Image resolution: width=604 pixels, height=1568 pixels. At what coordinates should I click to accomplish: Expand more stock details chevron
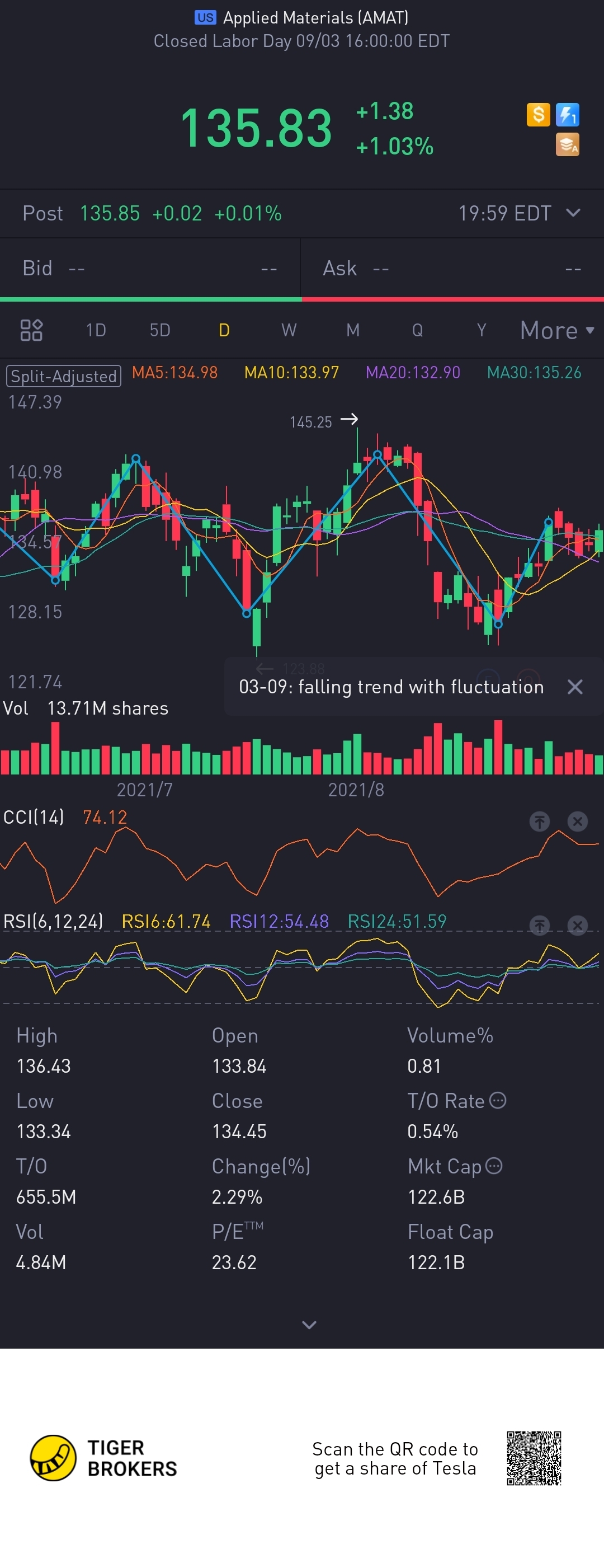tap(309, 1325)
